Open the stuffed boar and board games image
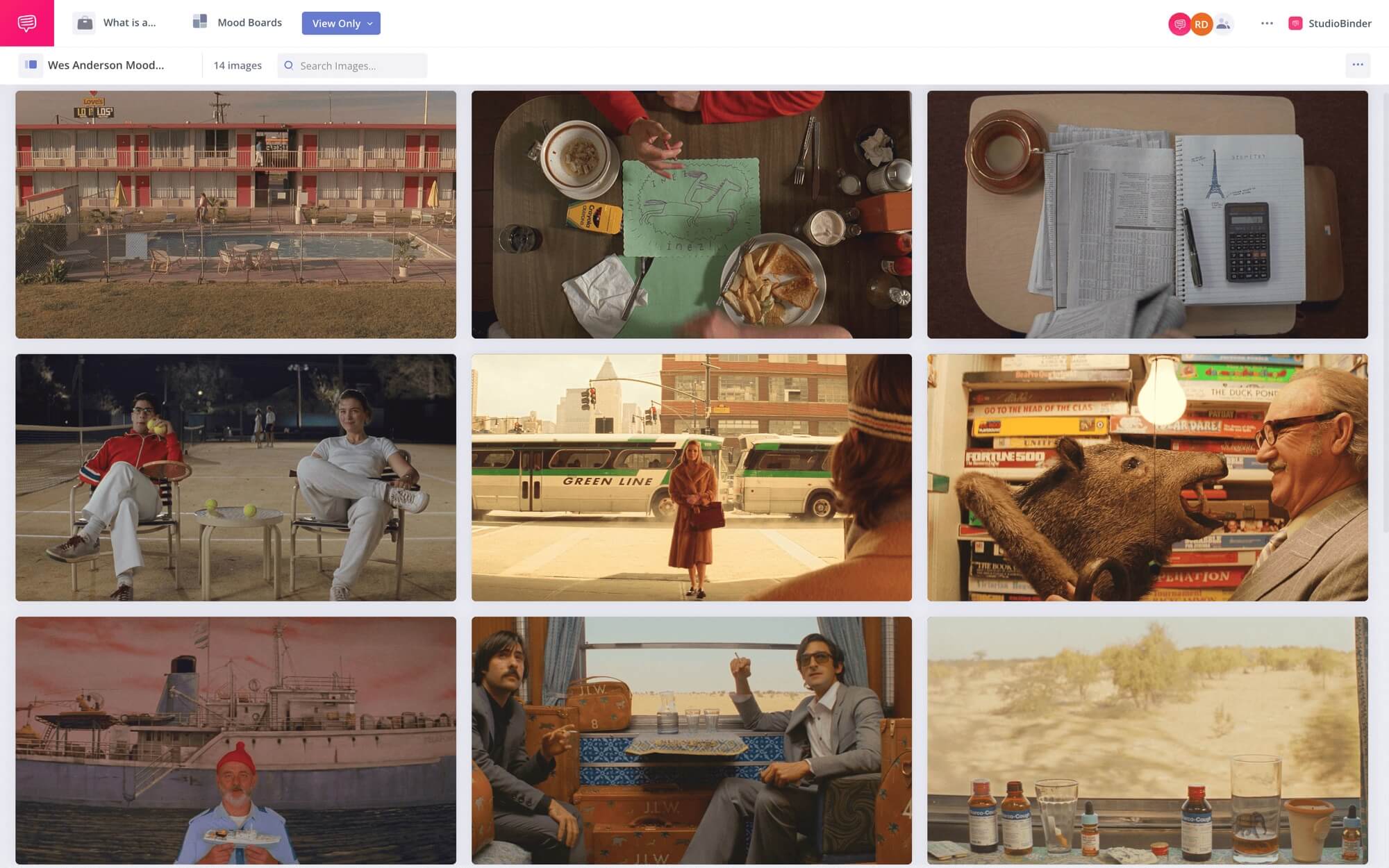Image resolution: width=1389 pixels, height=868 pixels. [1147, 478]
